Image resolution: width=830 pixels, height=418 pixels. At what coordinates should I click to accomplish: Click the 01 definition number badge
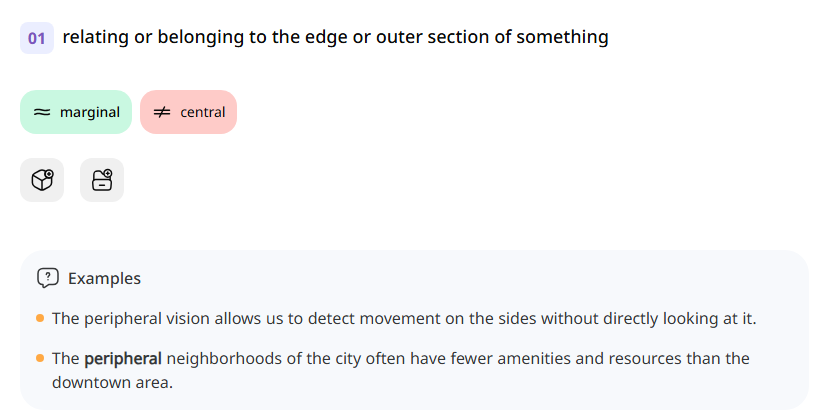(x=37, y=38)
